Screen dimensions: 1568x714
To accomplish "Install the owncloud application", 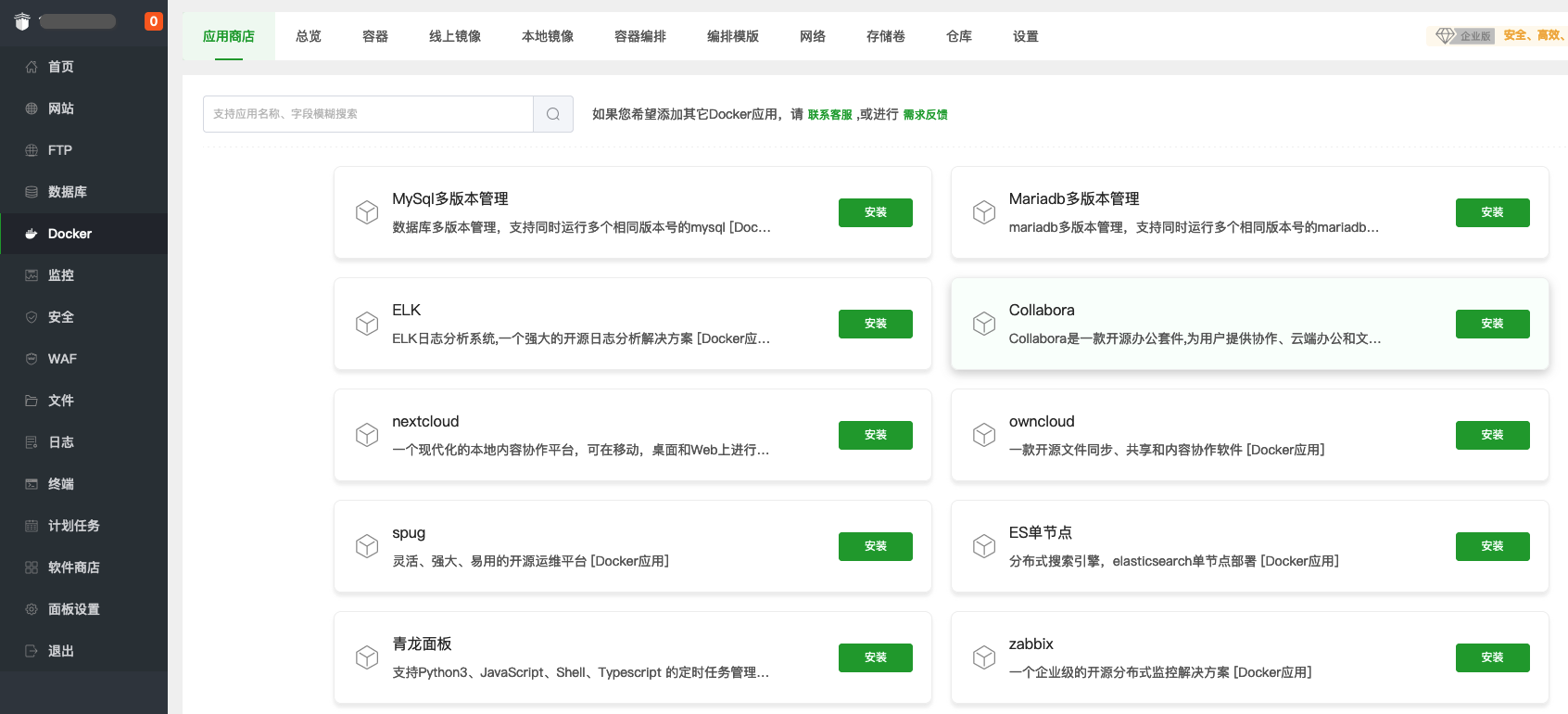I will [1493, 435].
